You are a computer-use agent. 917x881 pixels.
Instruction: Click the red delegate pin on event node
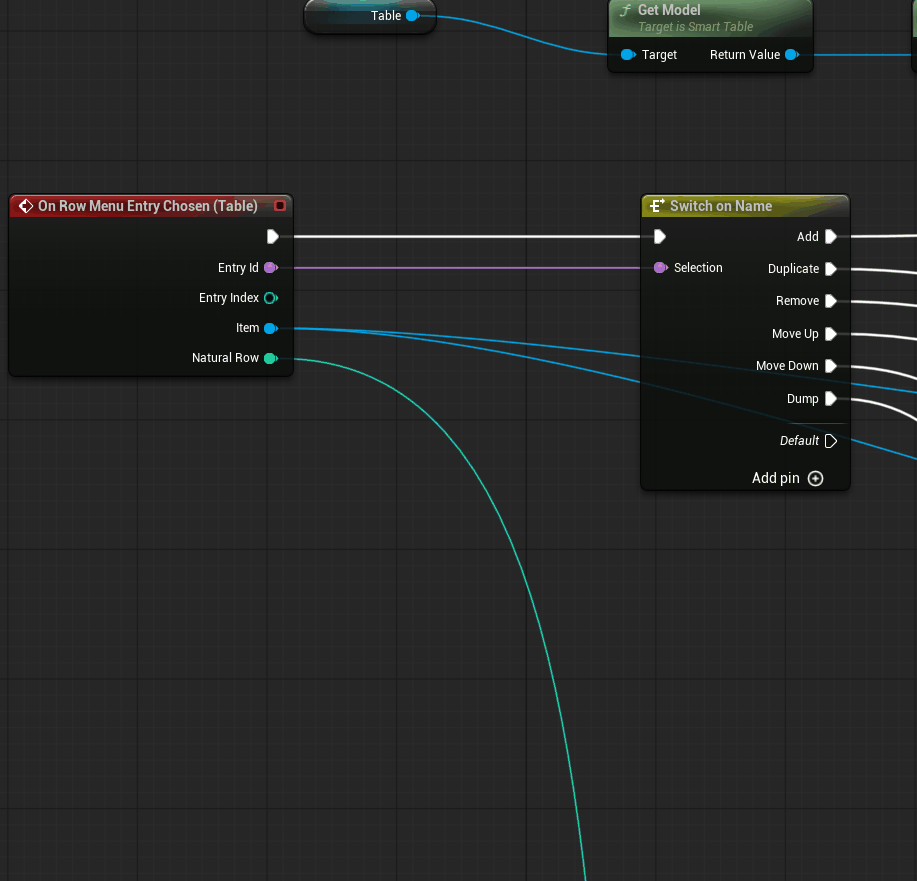click(x=280, y=205)
